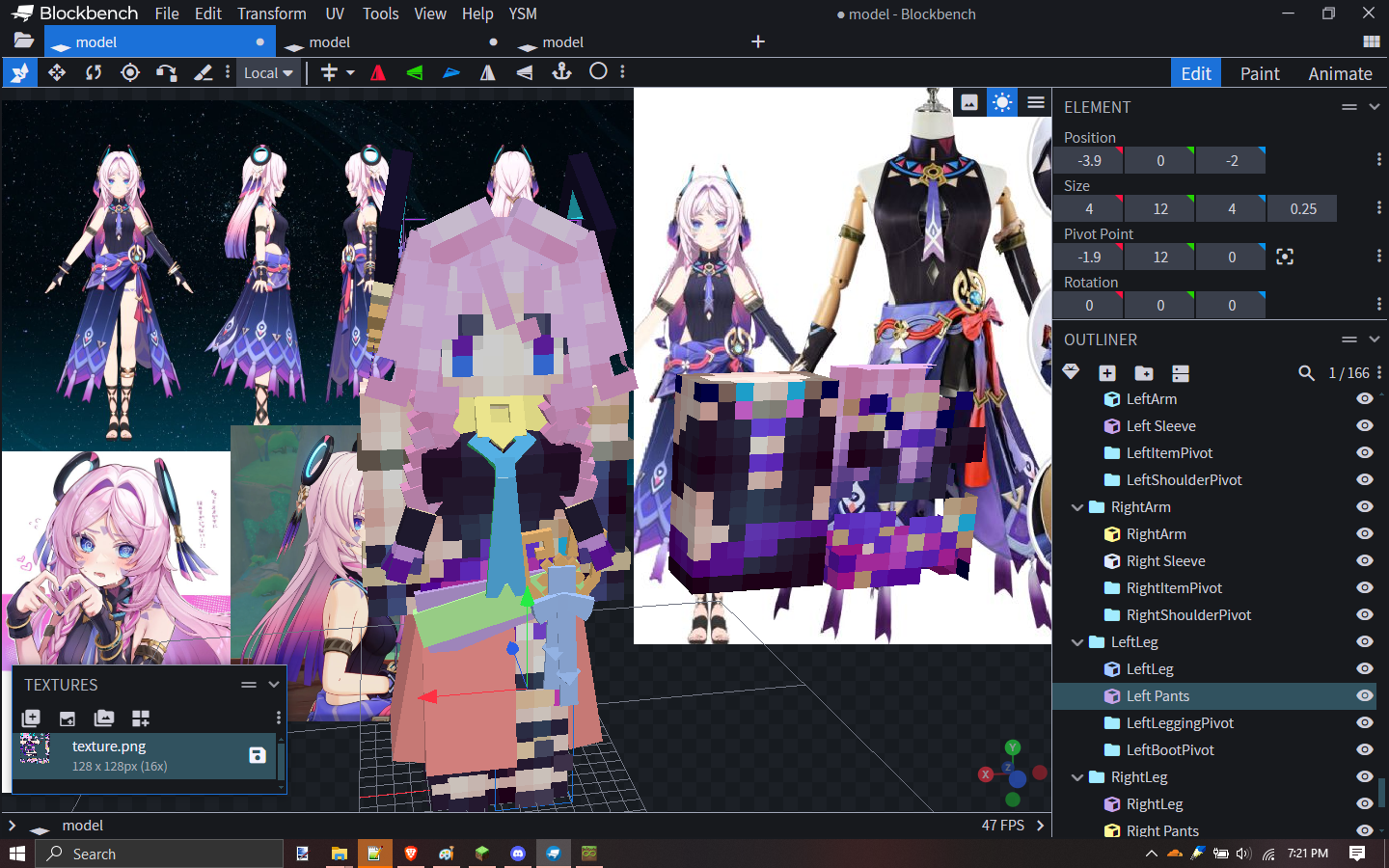Switch to Paint mode tab
The width and height of the screenshot is (1389, 868).
click(x=1260, y=73)
